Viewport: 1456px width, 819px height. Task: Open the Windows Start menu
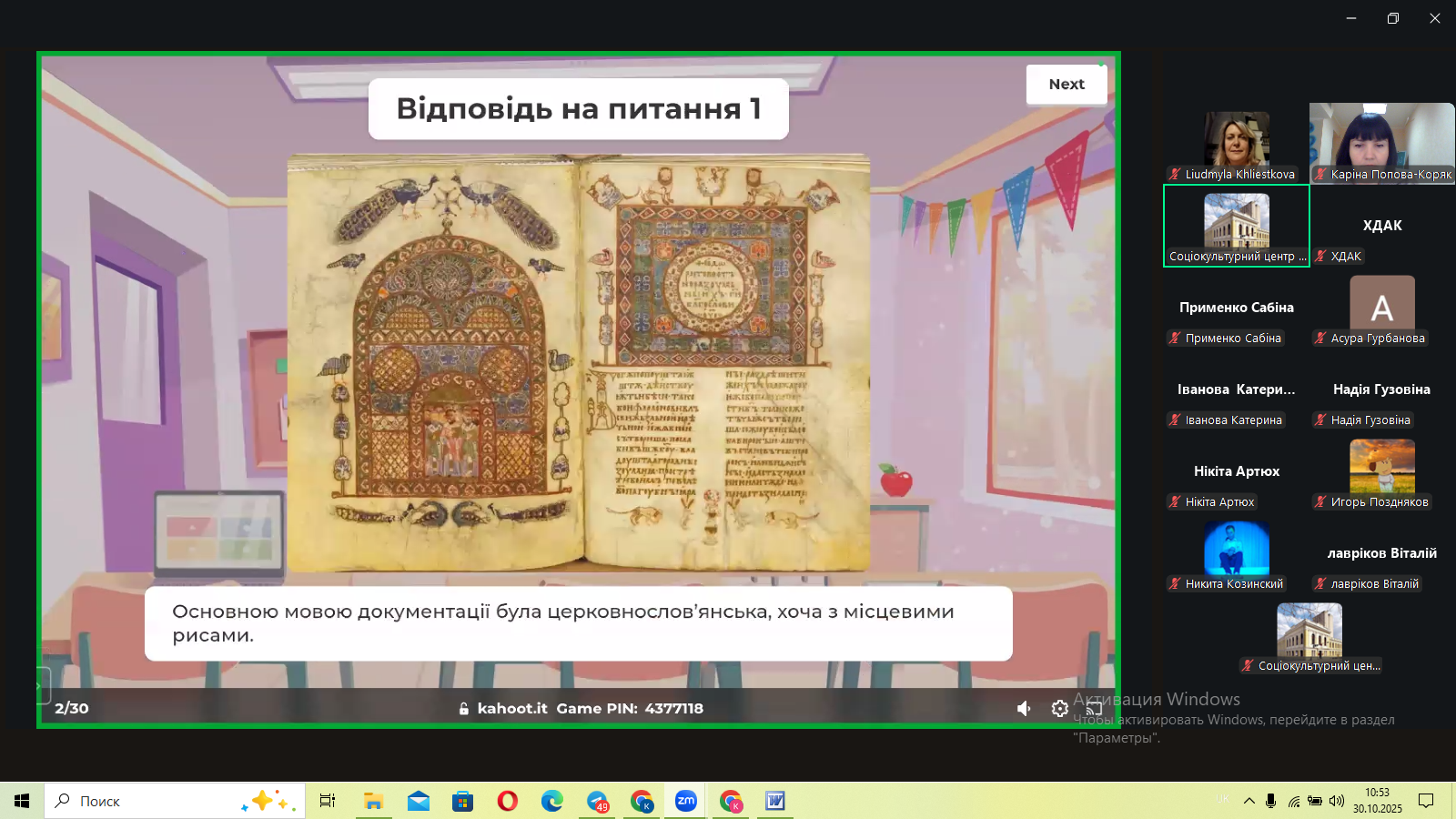coord(22,801)
